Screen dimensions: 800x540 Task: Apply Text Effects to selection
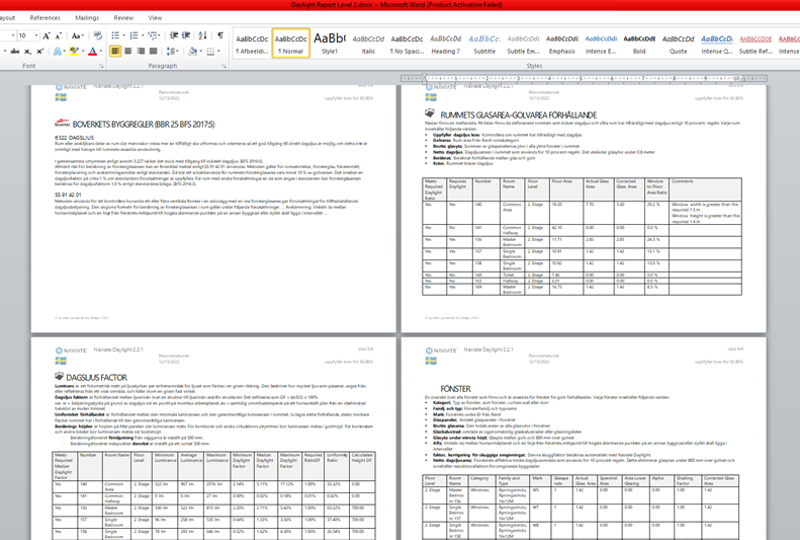(x=57, y=51)
